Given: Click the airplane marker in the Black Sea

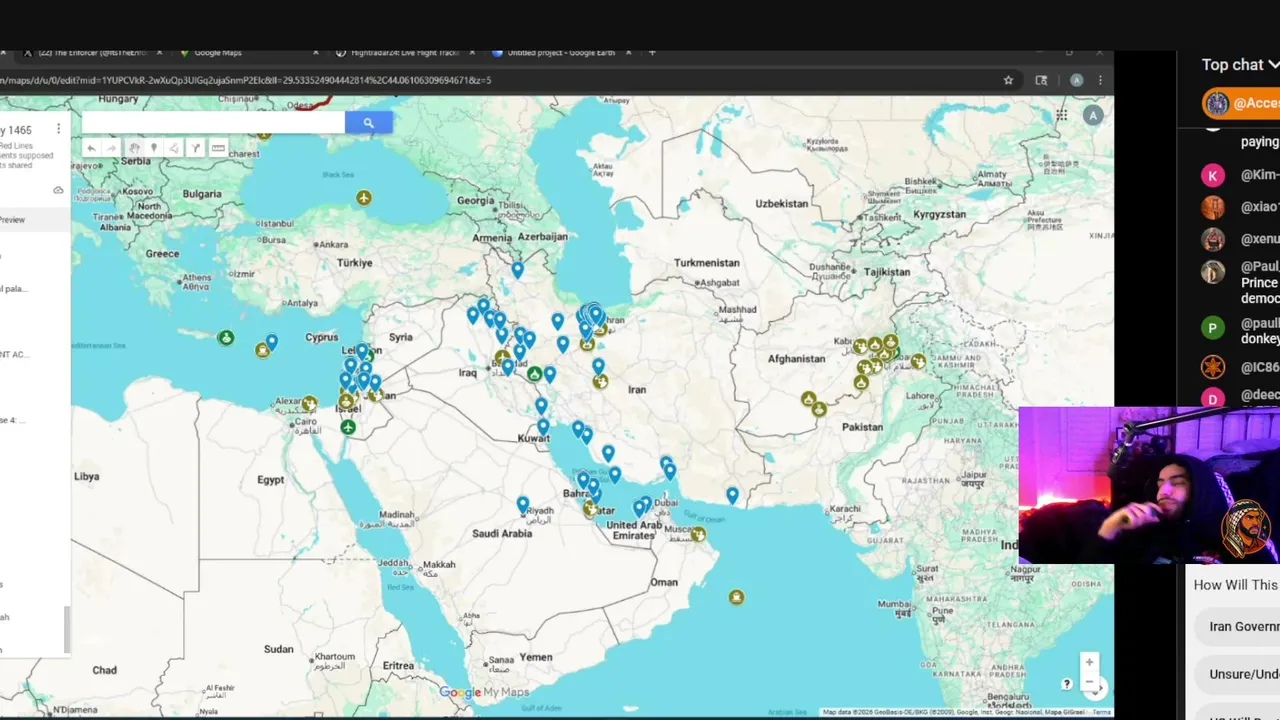Looking at the screenshot, I should point(364,197).
